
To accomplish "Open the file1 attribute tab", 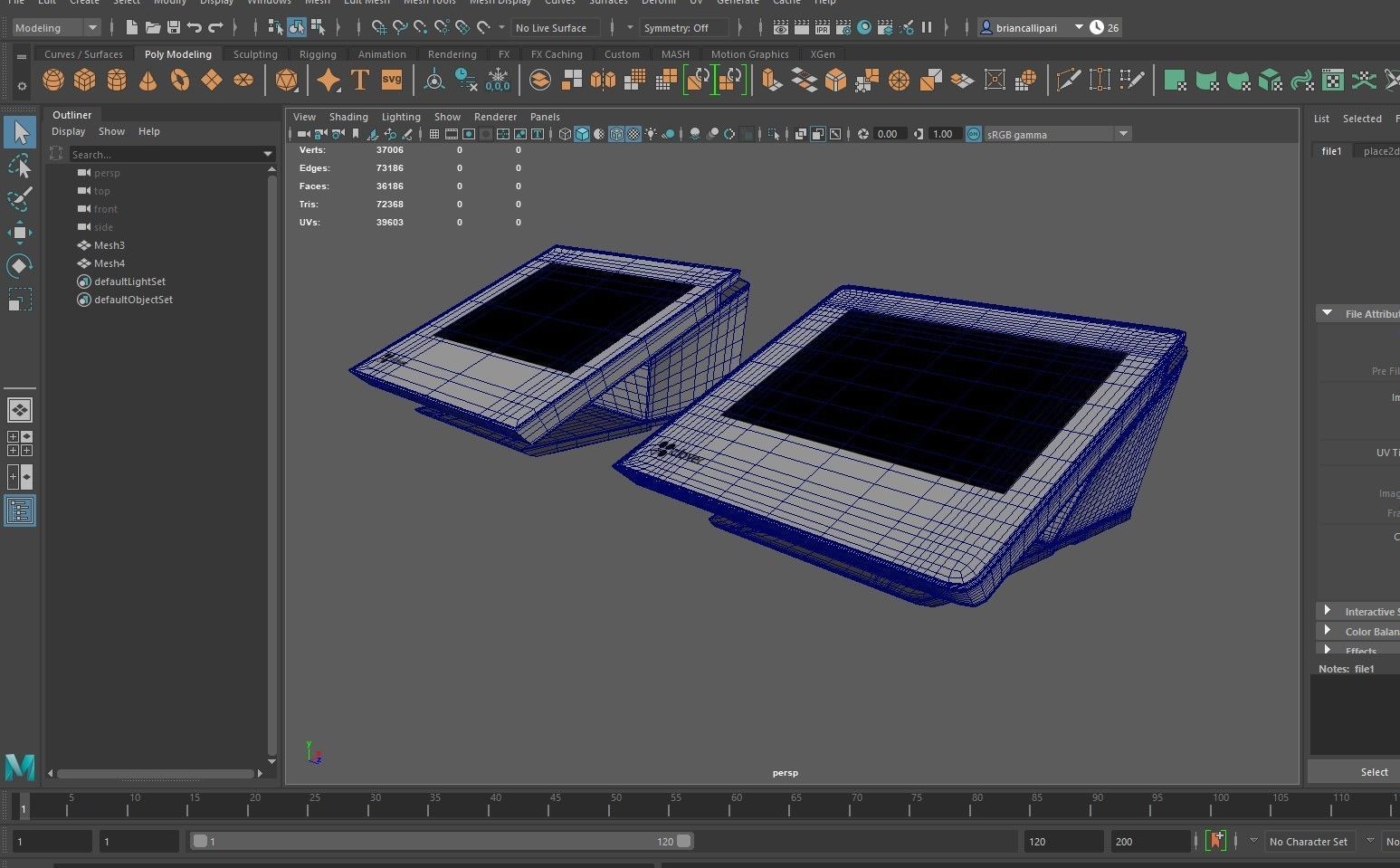I will (x=1331, y=151).
